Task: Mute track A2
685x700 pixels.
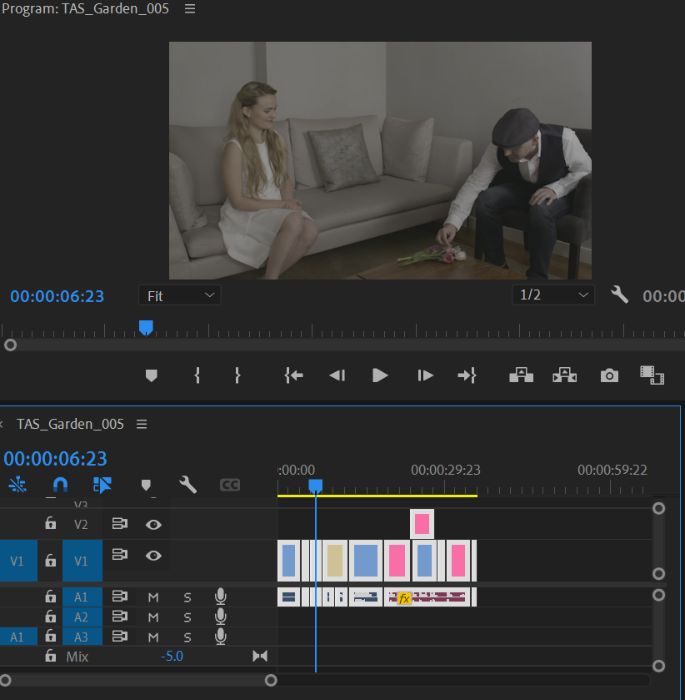Action: 153,617
